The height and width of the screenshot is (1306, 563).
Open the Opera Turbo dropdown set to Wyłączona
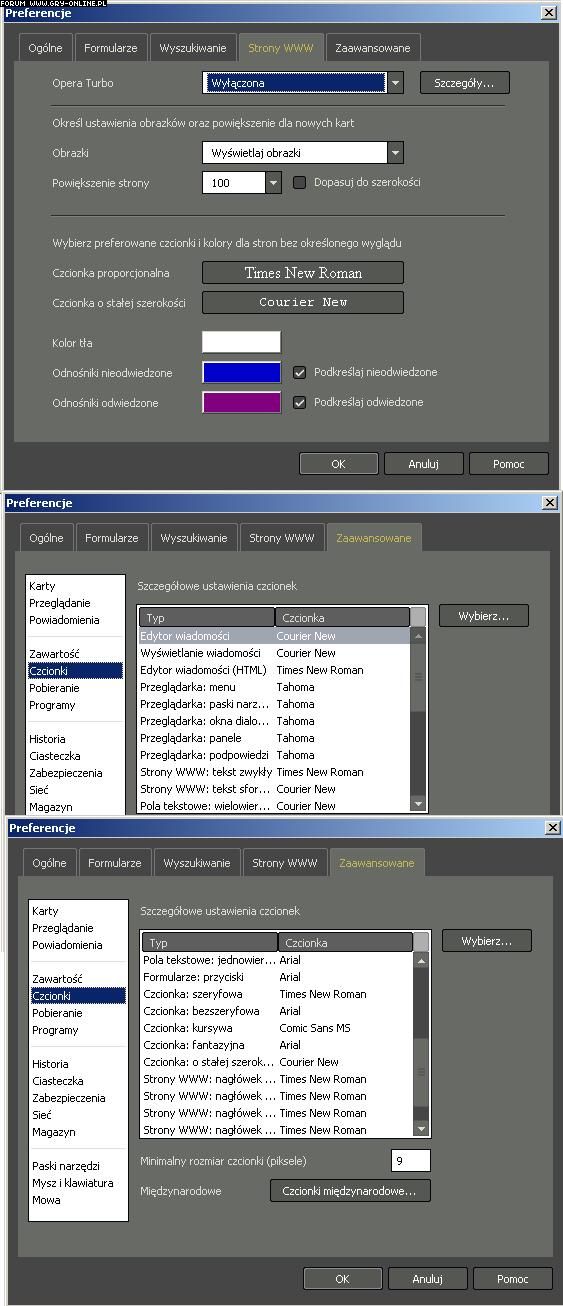pos(303,83)
